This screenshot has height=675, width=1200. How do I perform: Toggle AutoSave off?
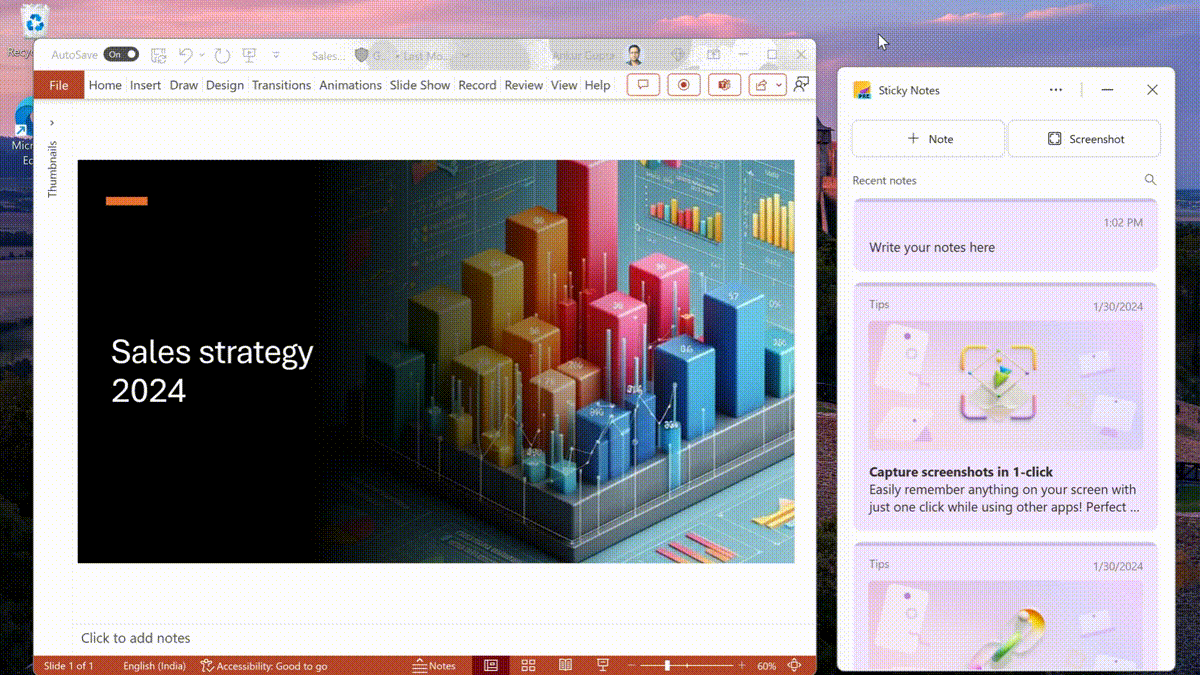(121, 54)
